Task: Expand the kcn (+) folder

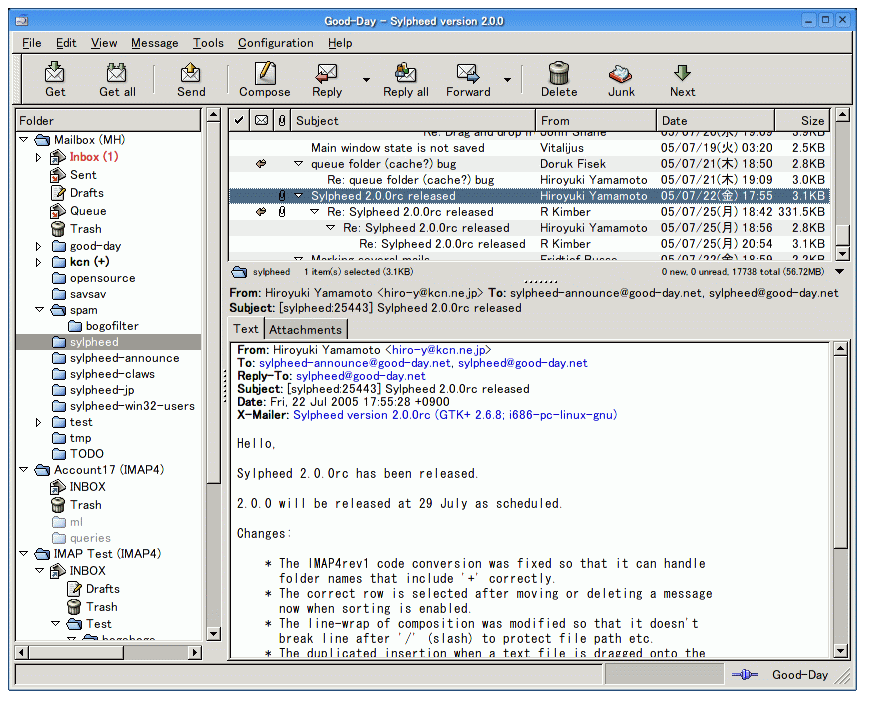Action: pos(38,262)
